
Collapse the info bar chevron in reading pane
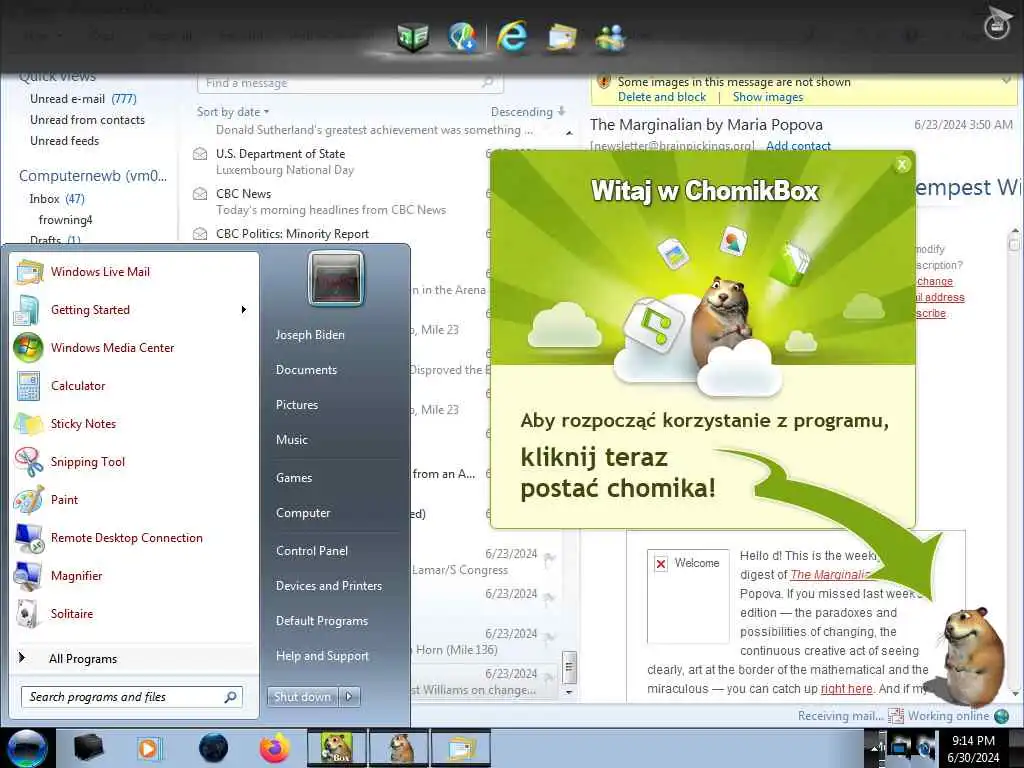(x=1006, y=81)
